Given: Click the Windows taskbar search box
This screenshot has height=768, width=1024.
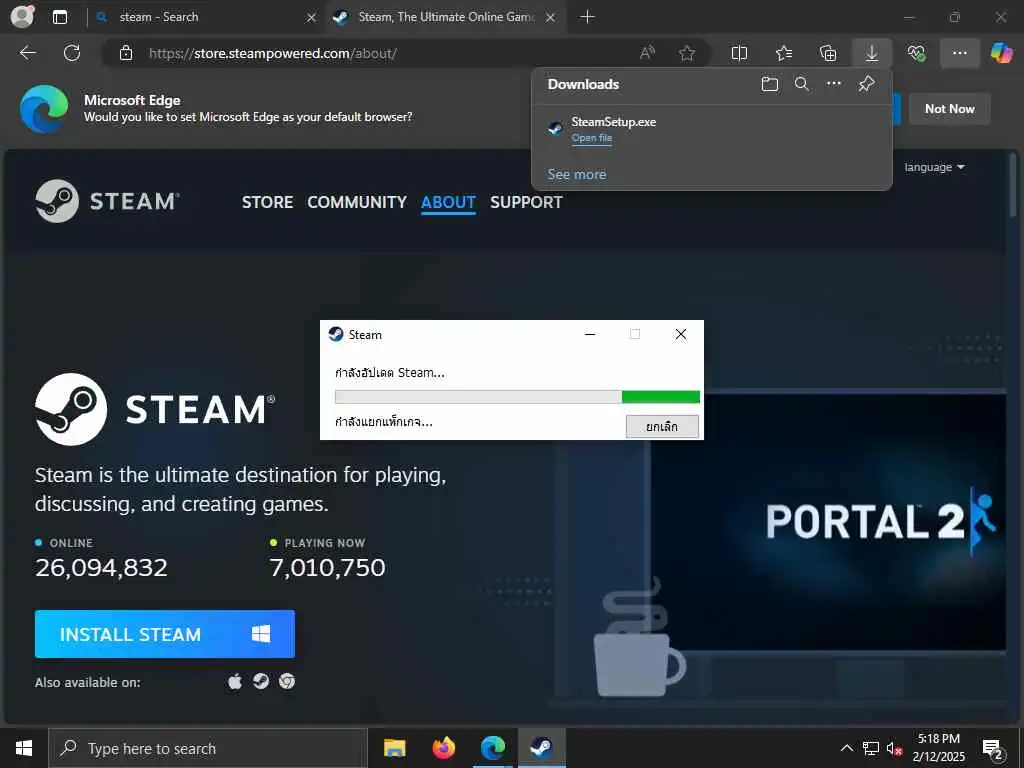Looking at the screenshot, I should tap(208, 748).
